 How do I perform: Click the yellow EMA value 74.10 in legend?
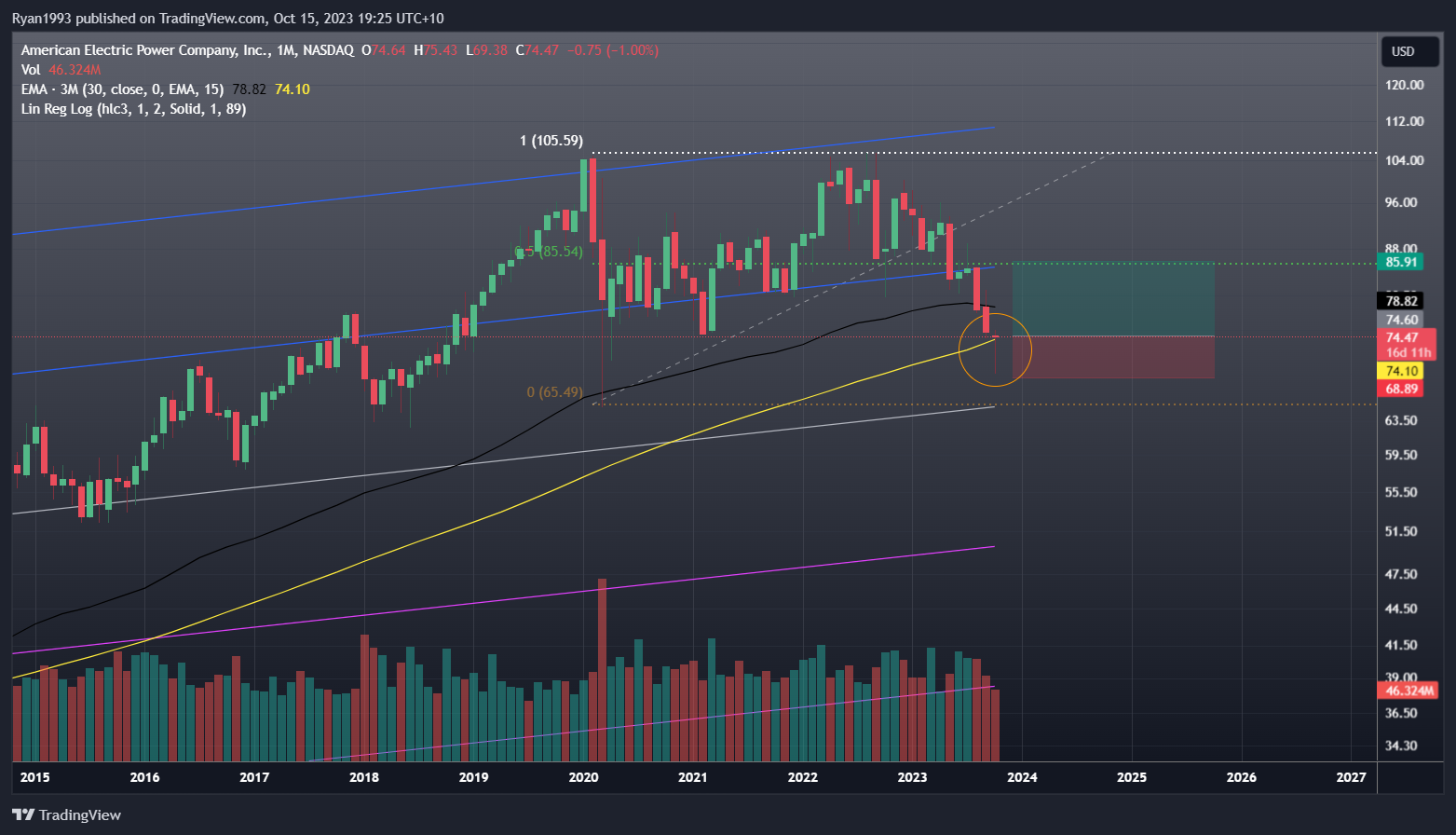pyautogui.click(x=293, y=89)
